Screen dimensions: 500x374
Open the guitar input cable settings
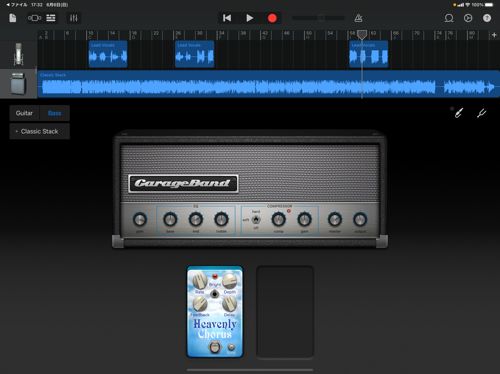coord(459,113)
